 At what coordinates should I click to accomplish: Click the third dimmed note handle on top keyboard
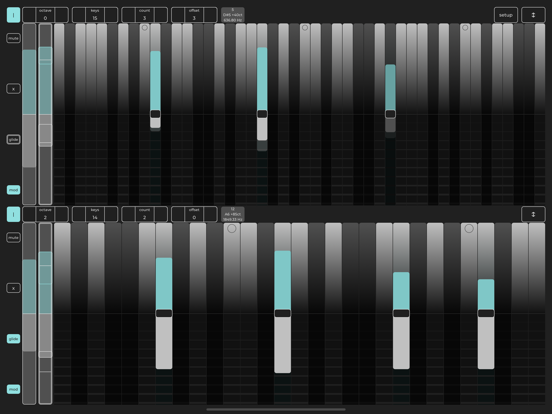coord(390,114)
